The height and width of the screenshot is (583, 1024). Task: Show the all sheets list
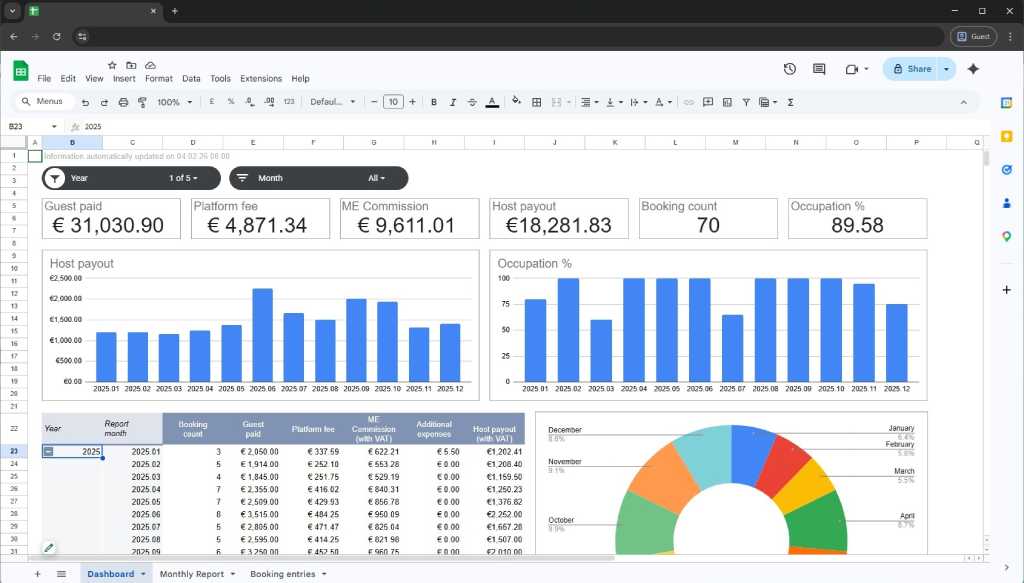(61, 574)
